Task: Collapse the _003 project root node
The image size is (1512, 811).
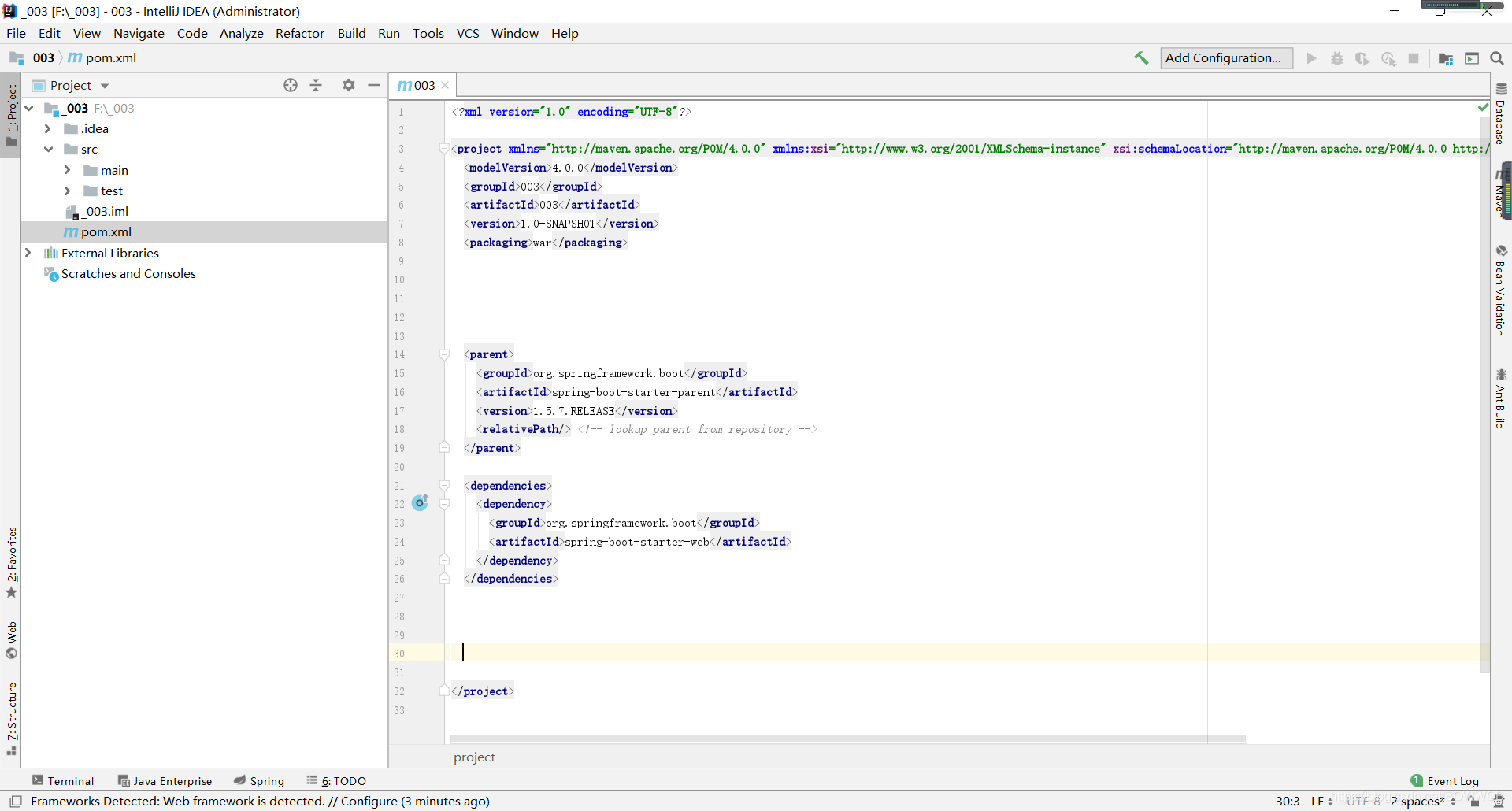Action: coord(29,108)
